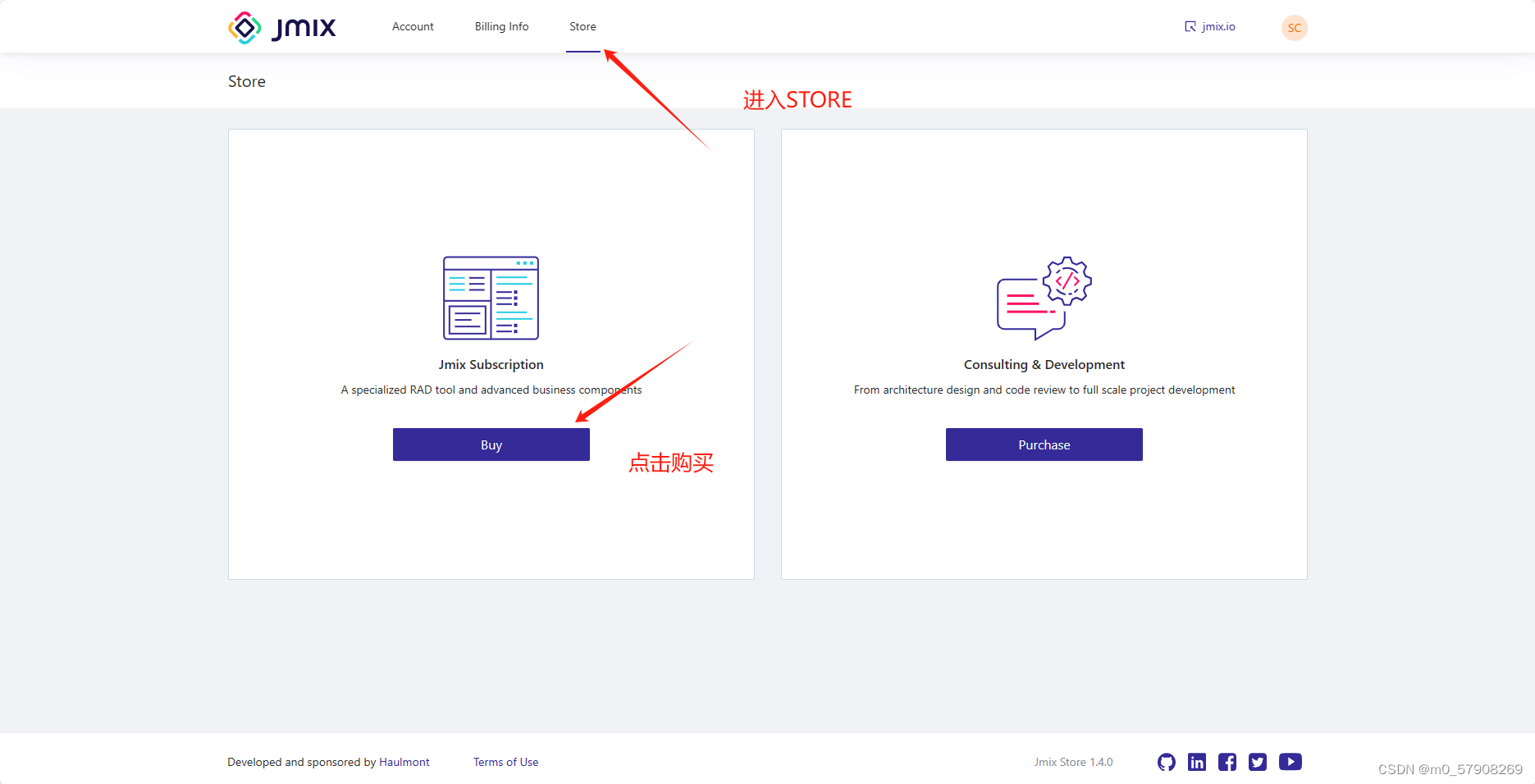
Task: Open the Terms of Use page
Action: [x=505, y=762]
